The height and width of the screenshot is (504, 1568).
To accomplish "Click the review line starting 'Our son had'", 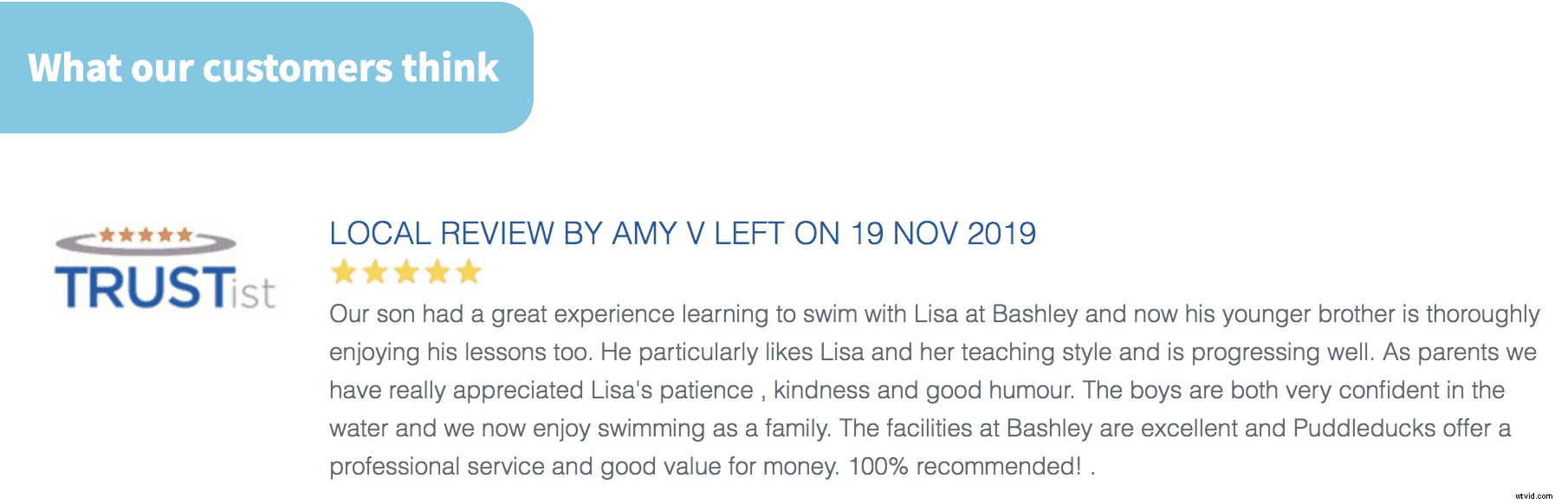I will click(934, 313).
